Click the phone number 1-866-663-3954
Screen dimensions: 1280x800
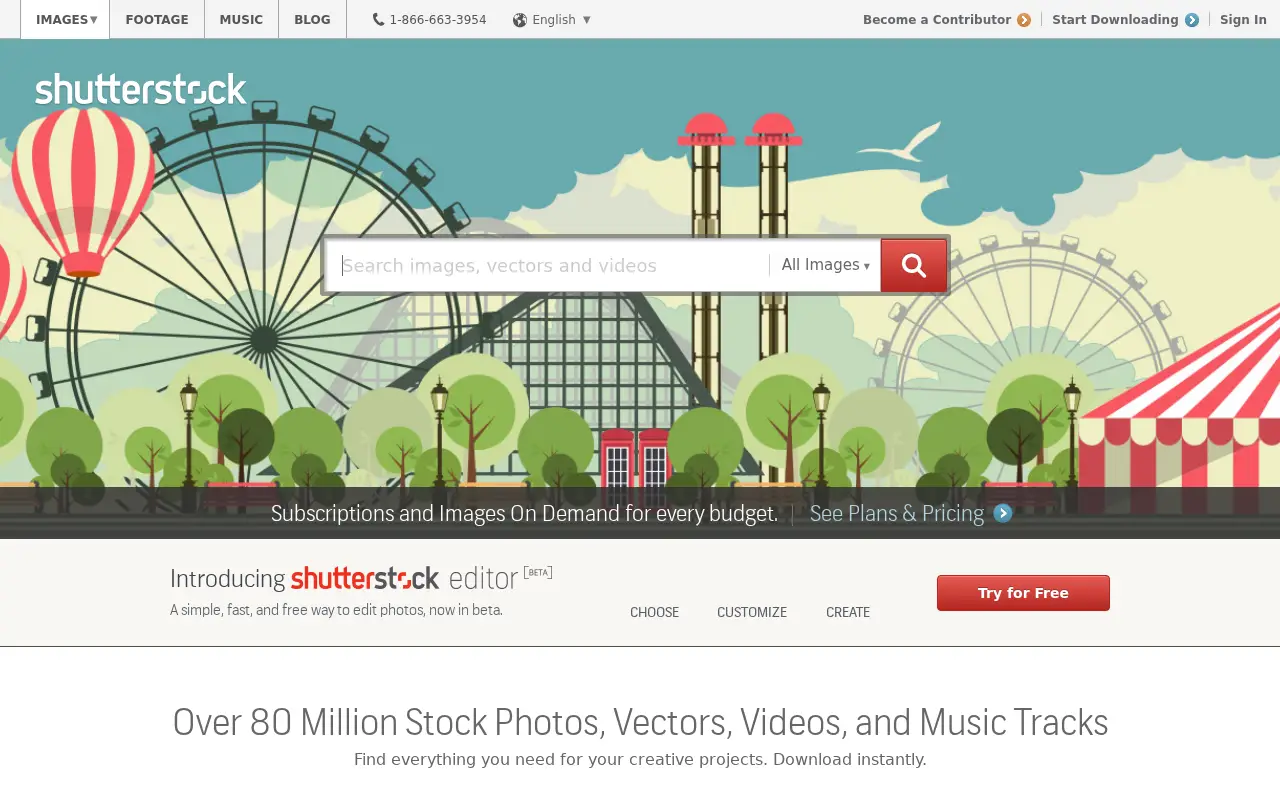point(438,19)
